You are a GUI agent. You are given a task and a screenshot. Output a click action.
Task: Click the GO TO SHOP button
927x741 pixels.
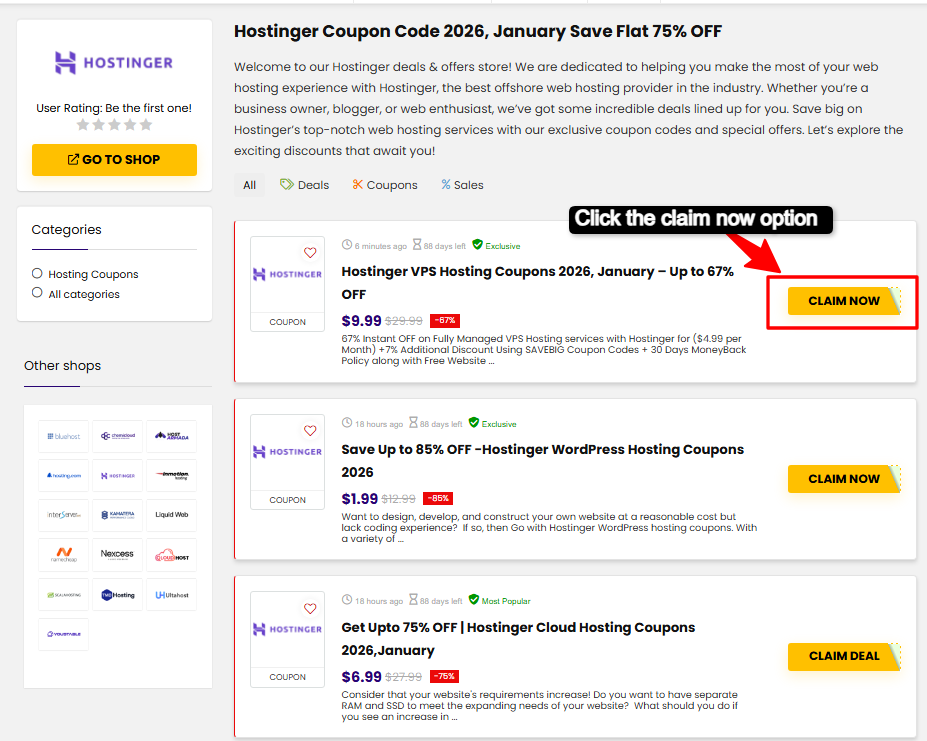pyautogui.click(x=114, y=160)
